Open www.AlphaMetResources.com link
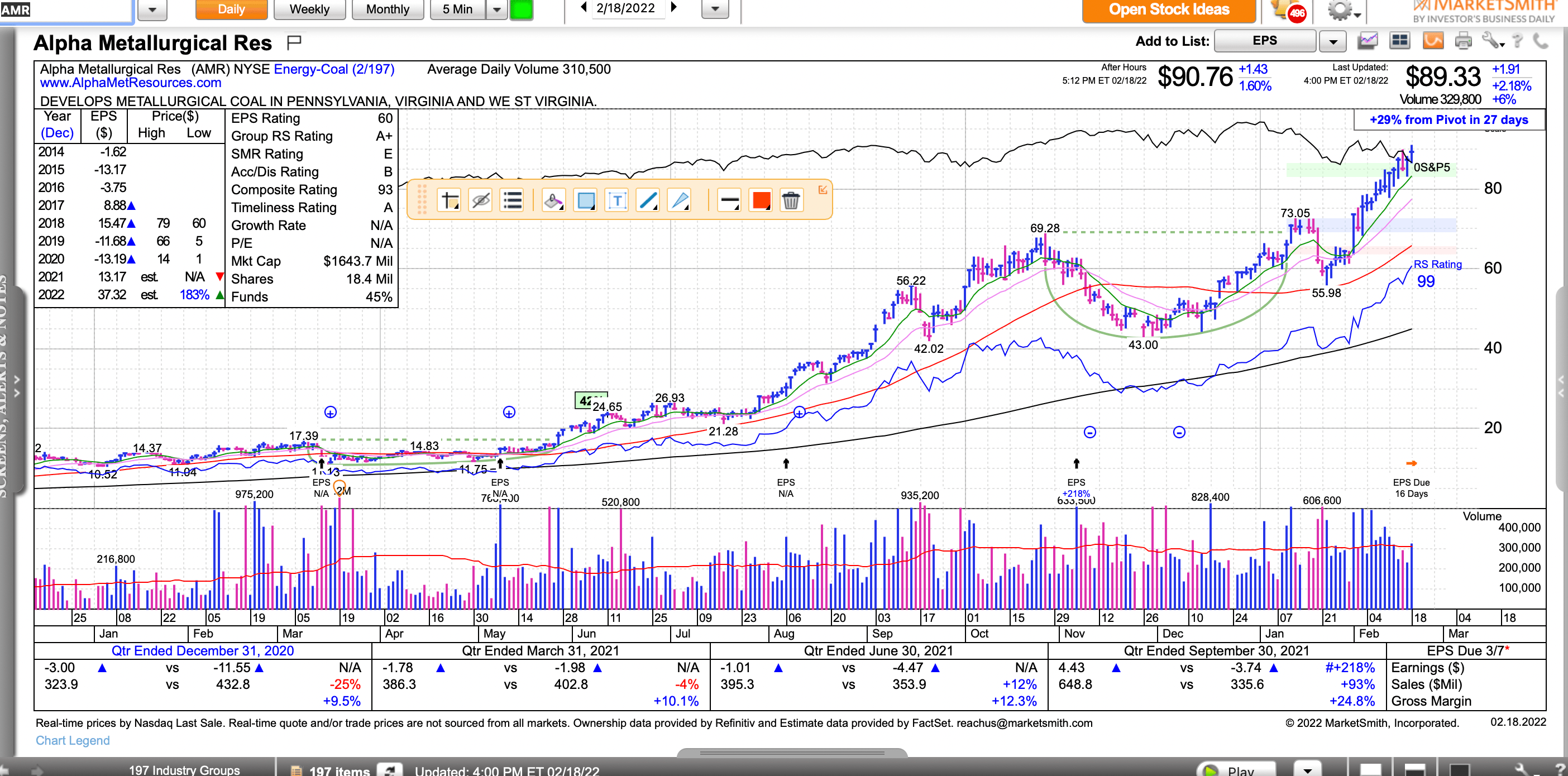 tap(131, 83)
